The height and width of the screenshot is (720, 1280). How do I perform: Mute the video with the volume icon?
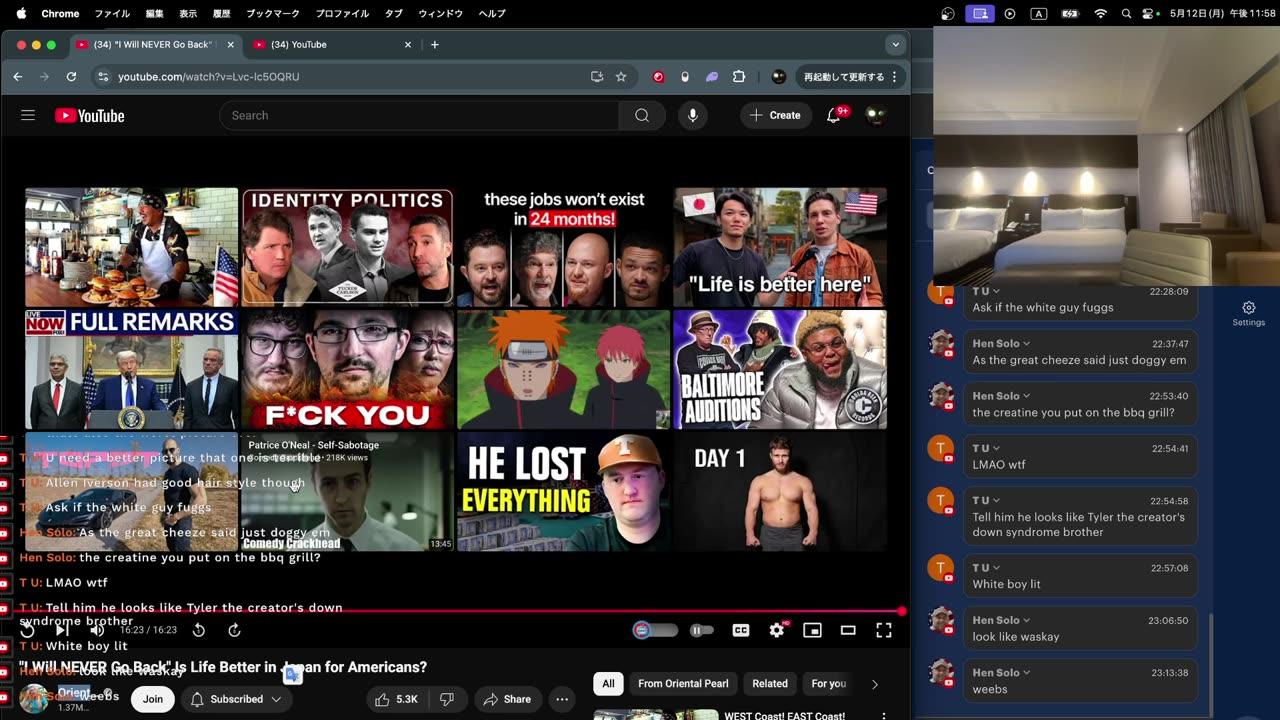click(97, 630)
